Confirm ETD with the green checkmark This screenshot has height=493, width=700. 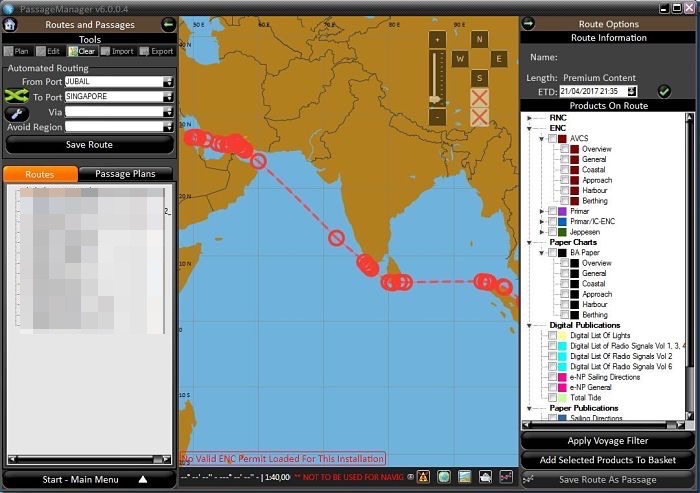point(664,91)
